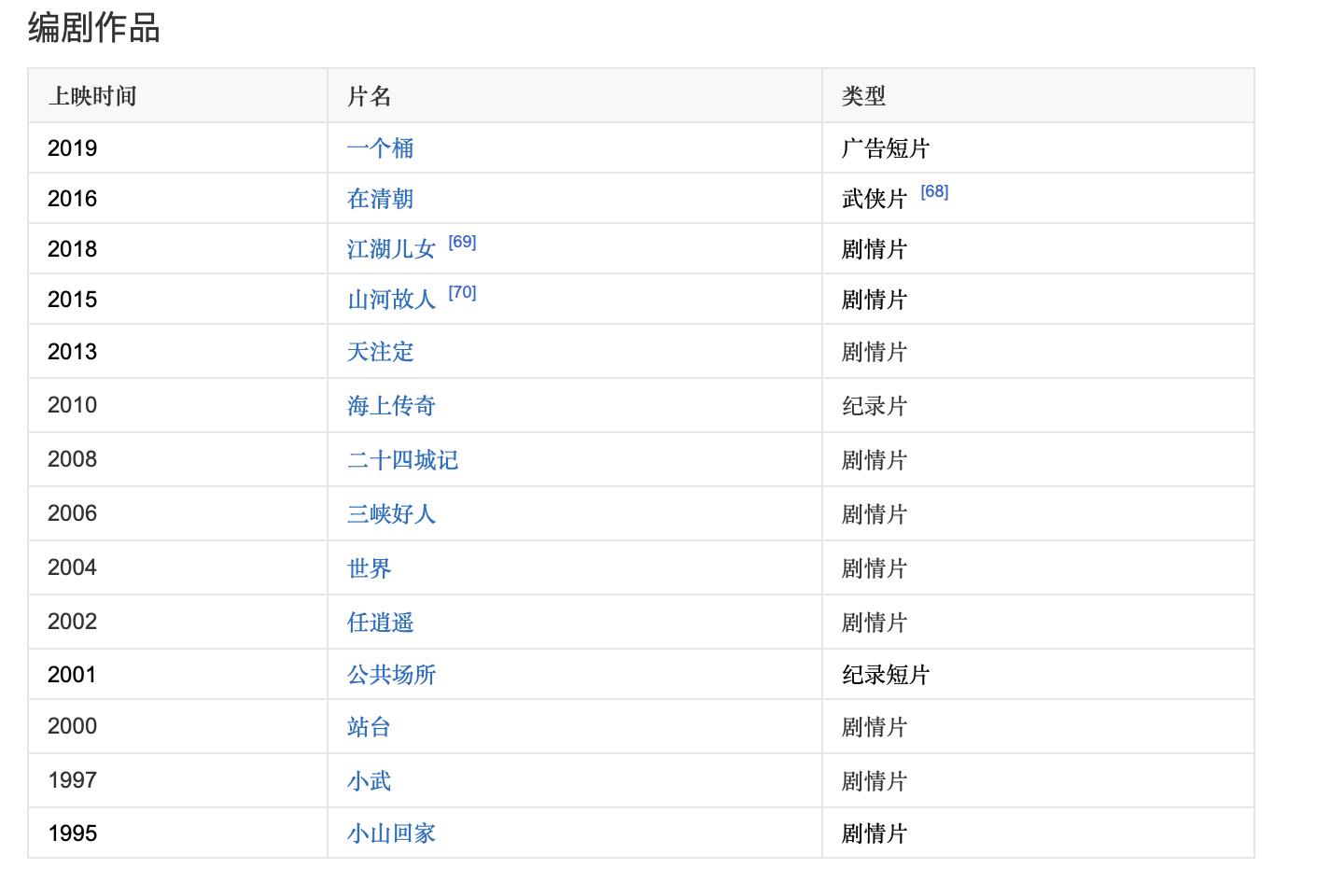Select the 任逍遥 film link

tap(380, 623)
